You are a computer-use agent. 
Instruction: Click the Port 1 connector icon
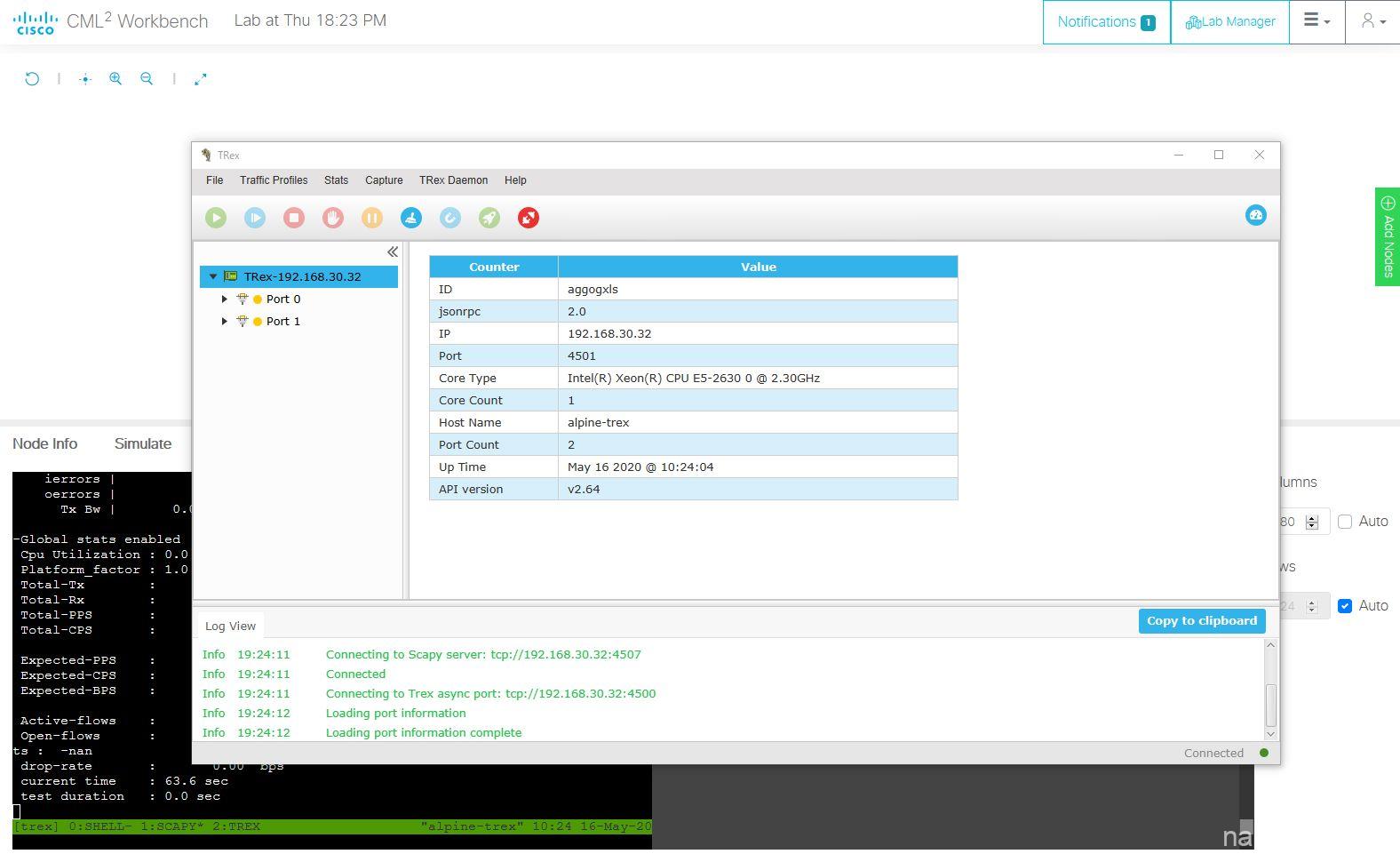(242, 321)
